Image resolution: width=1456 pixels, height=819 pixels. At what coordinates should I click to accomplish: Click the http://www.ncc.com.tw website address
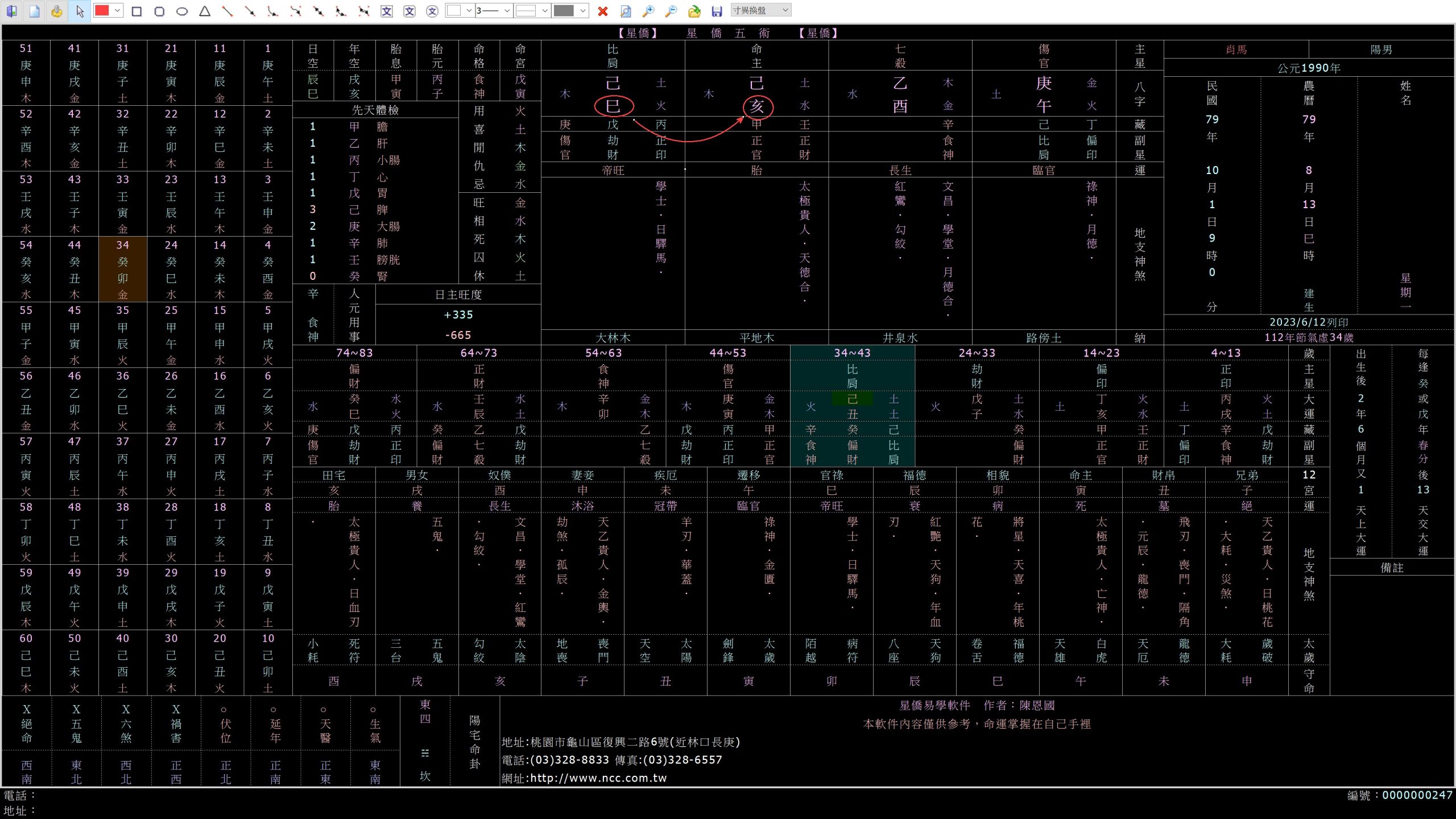(598, 777)
